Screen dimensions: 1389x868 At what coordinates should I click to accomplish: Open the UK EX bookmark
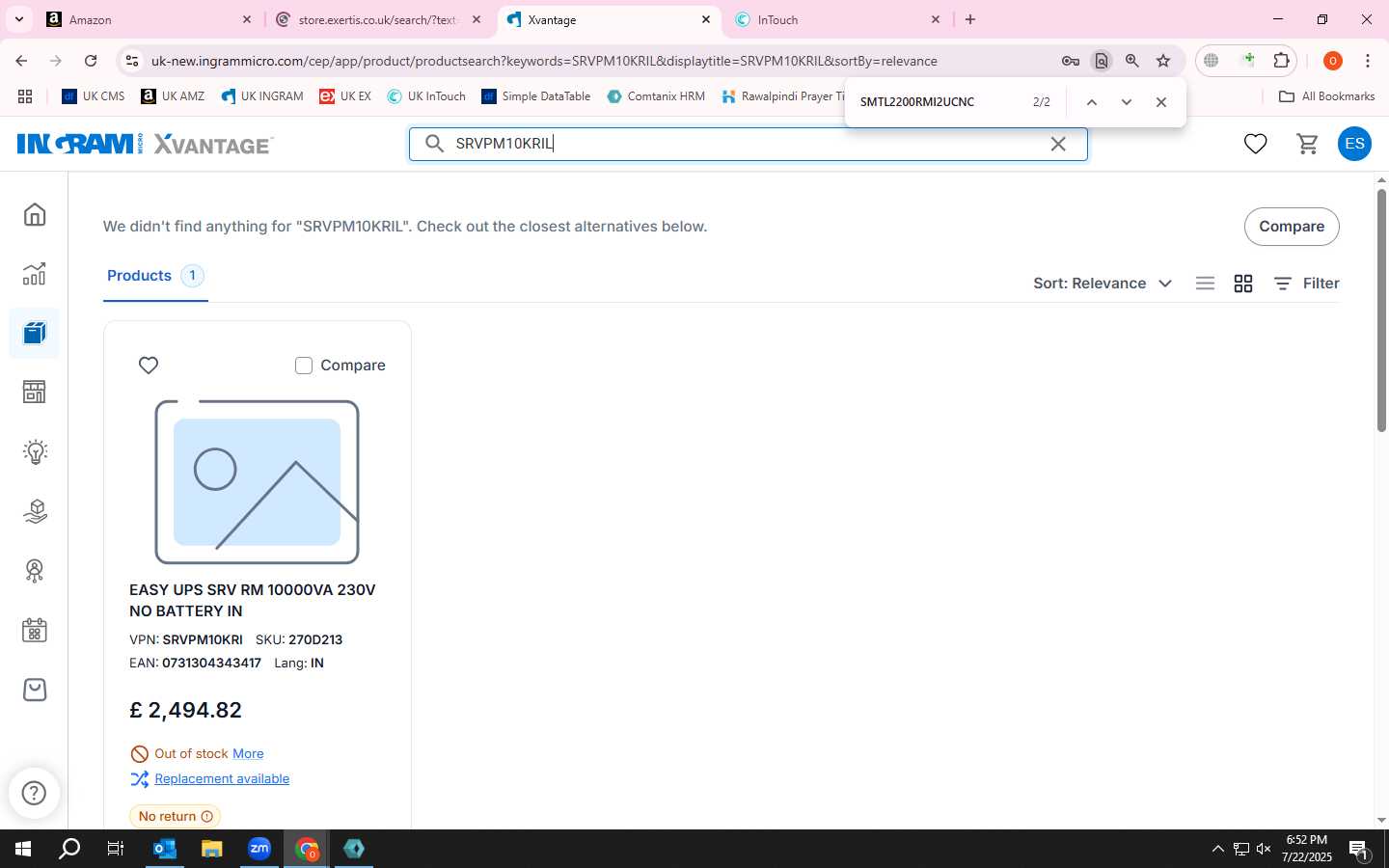(x=345, y=96)
